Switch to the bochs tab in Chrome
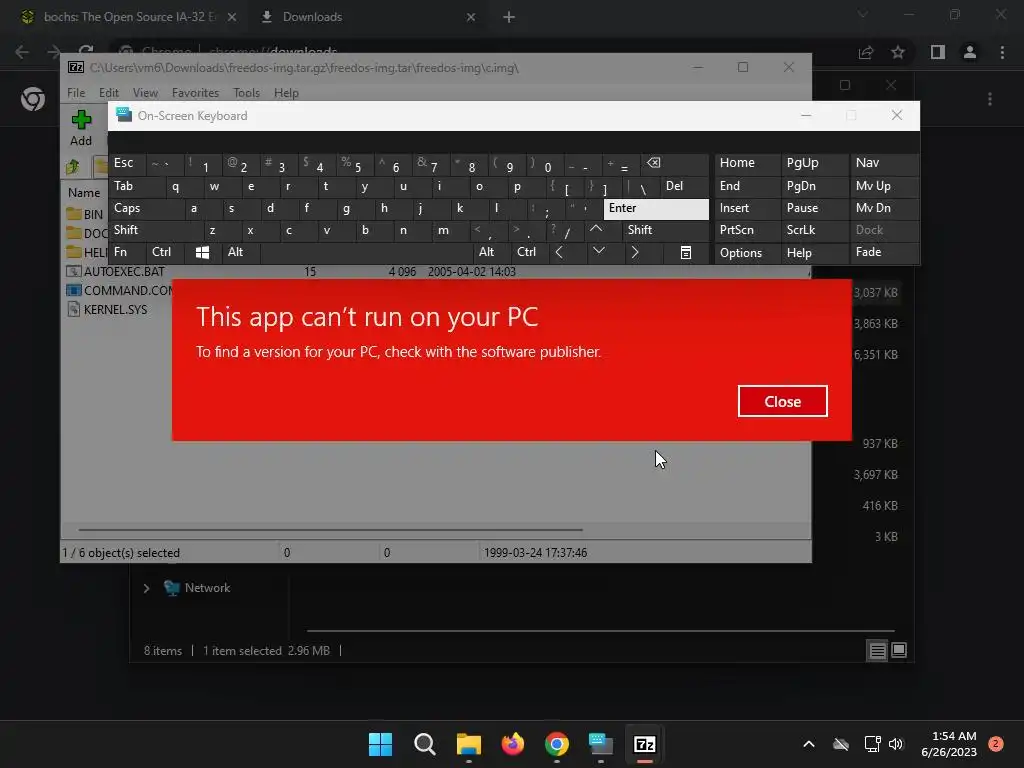 tap(129, 17)
